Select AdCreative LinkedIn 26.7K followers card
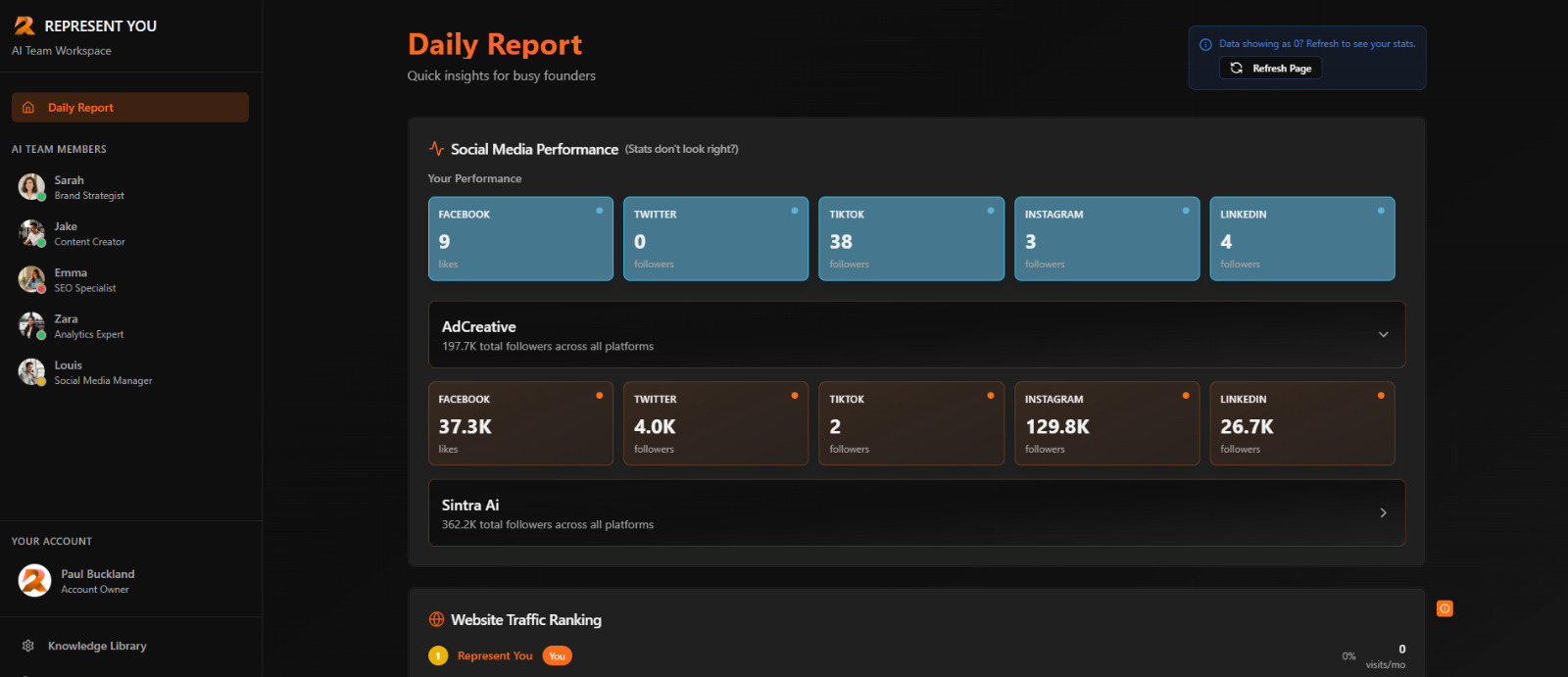Screen dimensions: 1568x677 click(1302, 423)
